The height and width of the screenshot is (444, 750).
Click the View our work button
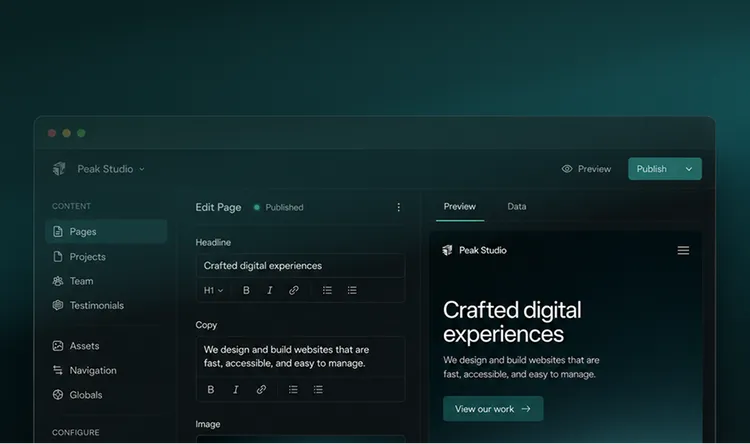(x=493, y=409)
